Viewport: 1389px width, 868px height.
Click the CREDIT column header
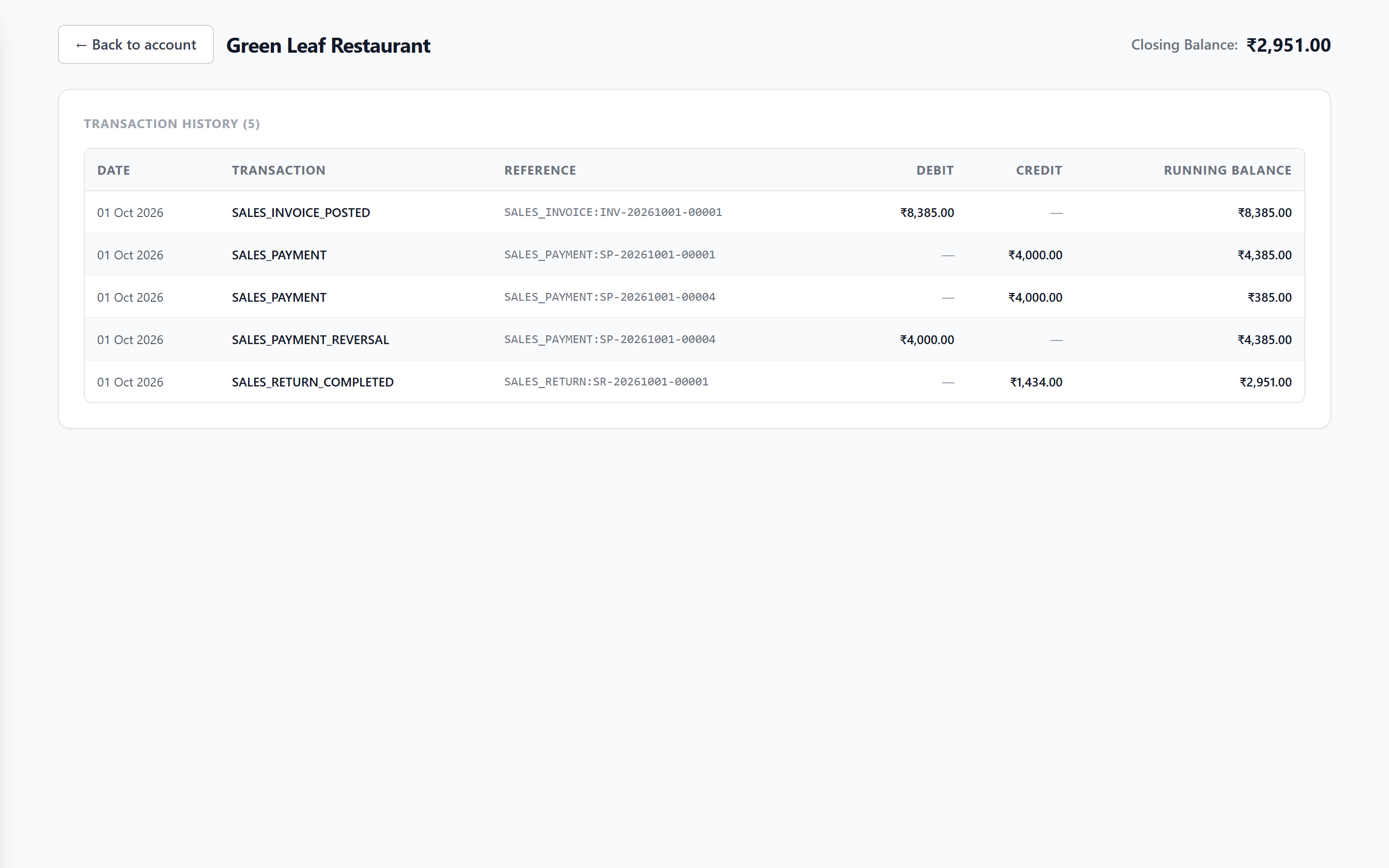click(1039, 171)
